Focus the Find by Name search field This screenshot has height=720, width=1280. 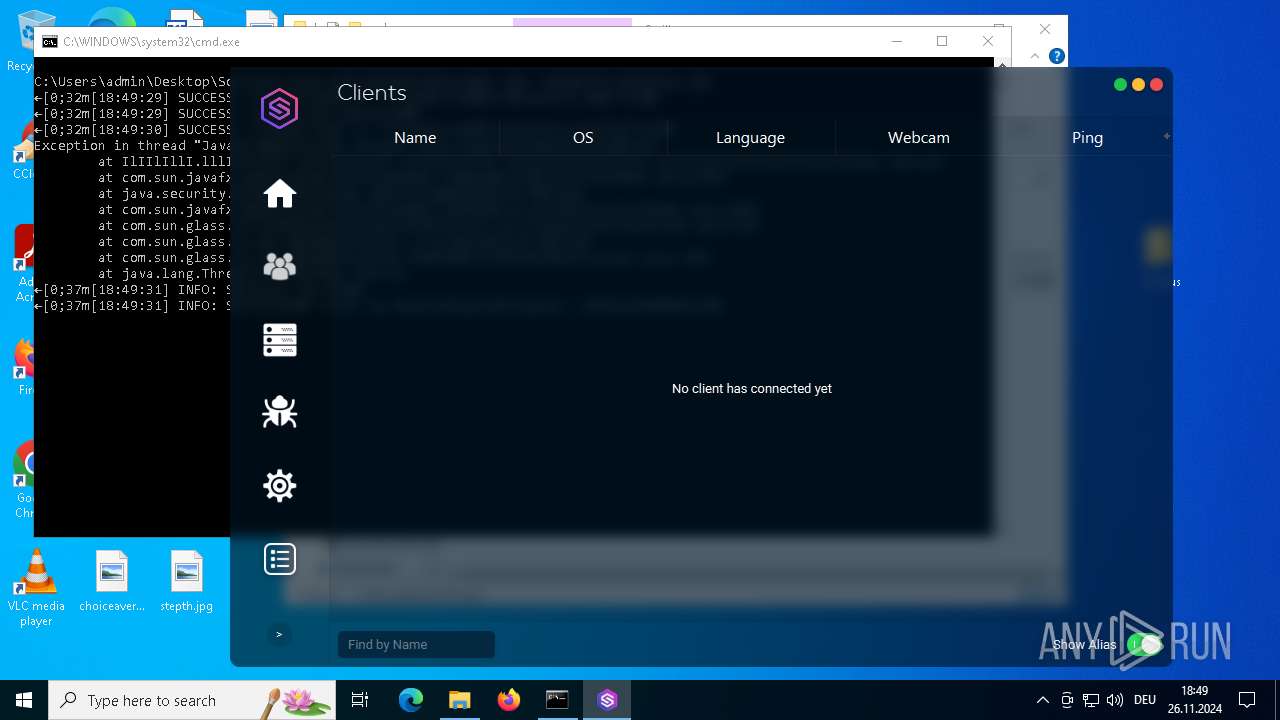[x=416, y=645]
